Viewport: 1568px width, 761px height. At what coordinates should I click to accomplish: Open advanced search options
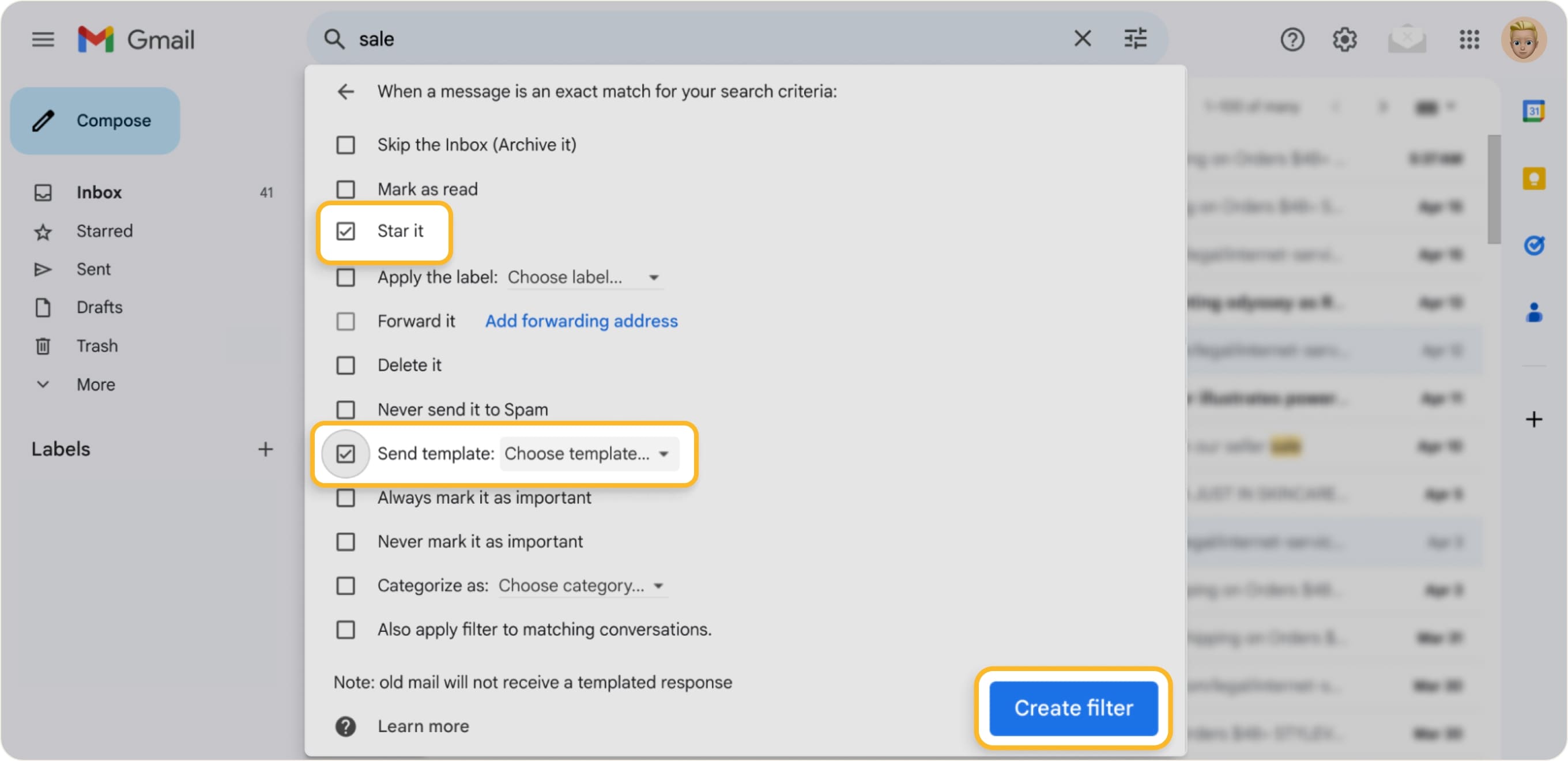[x=1134, y=39]
